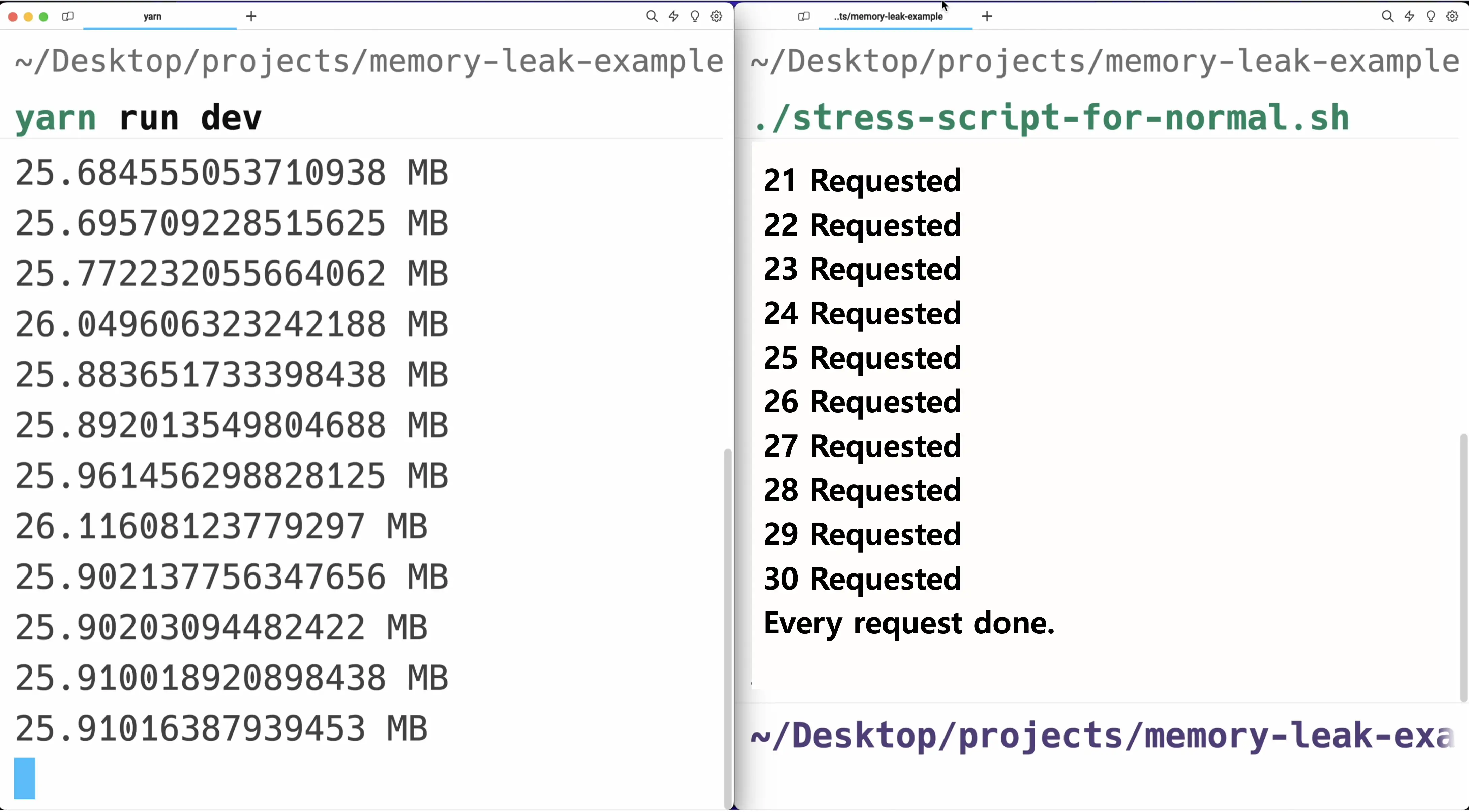Click the blue cursor block in left terminal
This screenshot has height=812, width=1469.
(x=25, y=779)
